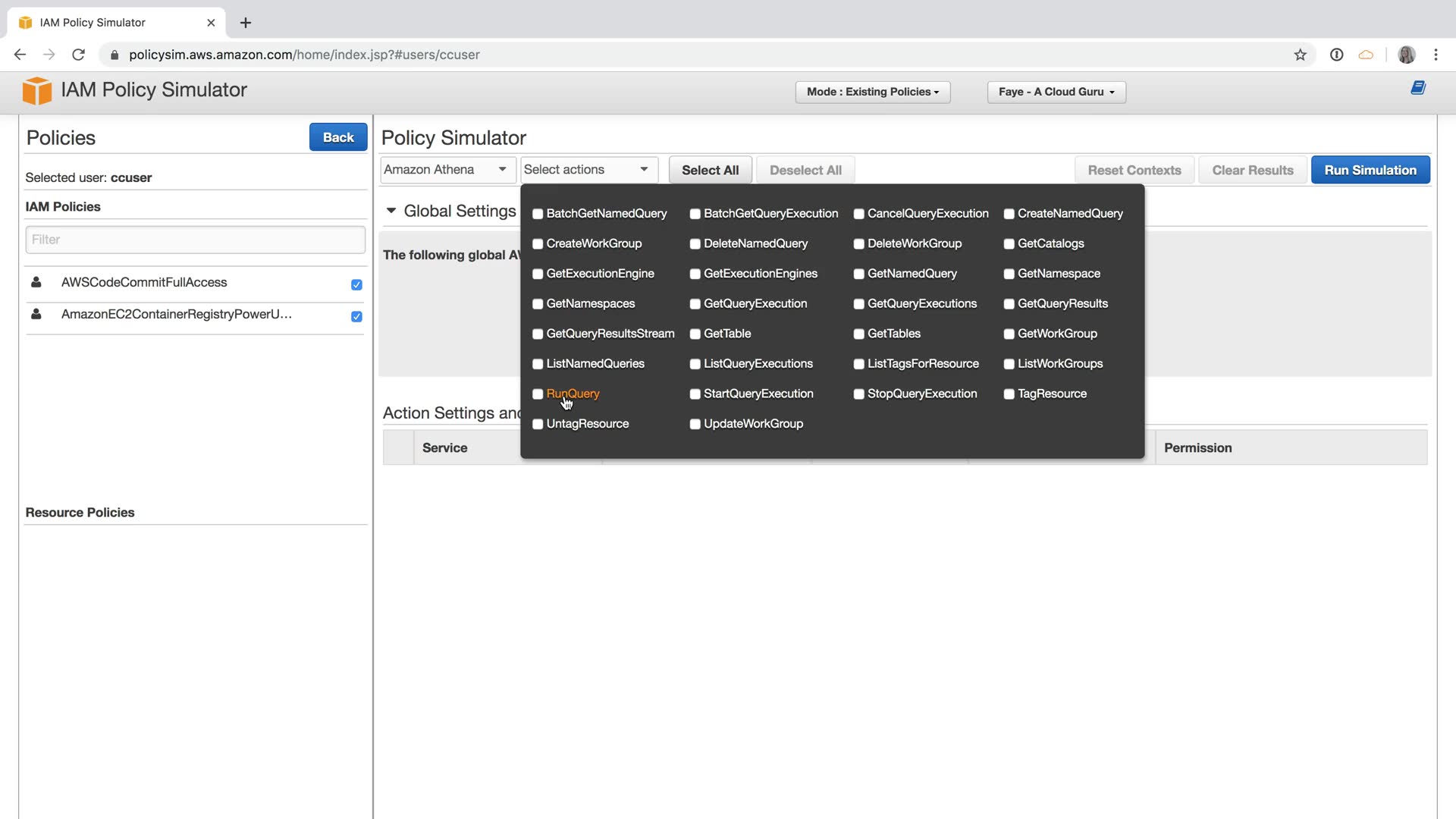1456x819 pixels.
Task: Collapse the Global Settings section
Action: coord(391,211)
